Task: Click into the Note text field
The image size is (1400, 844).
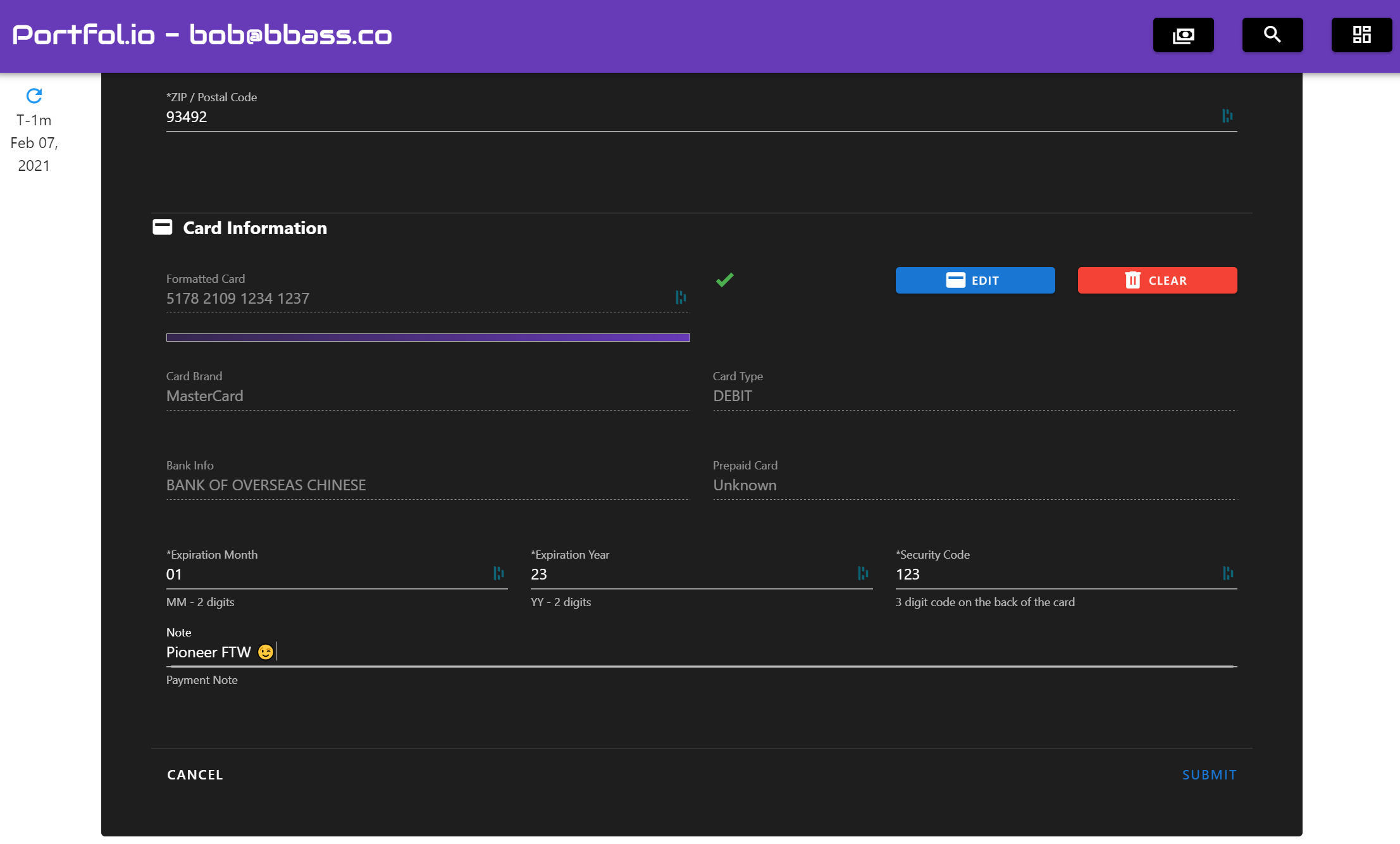Action: coord(696,652)
